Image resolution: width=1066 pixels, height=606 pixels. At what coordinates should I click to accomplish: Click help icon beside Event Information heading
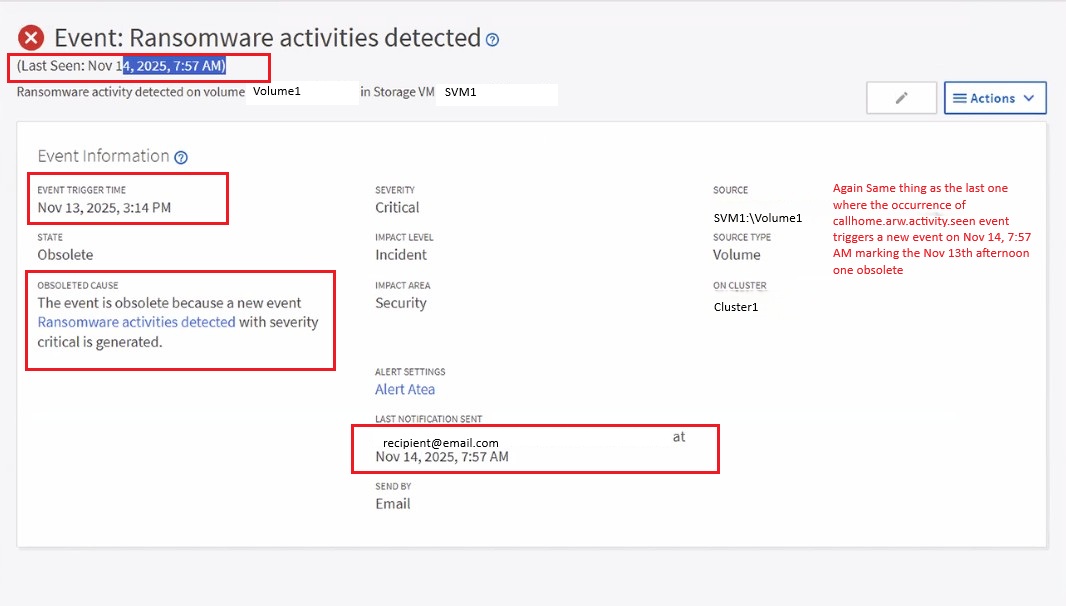[181, 157]
